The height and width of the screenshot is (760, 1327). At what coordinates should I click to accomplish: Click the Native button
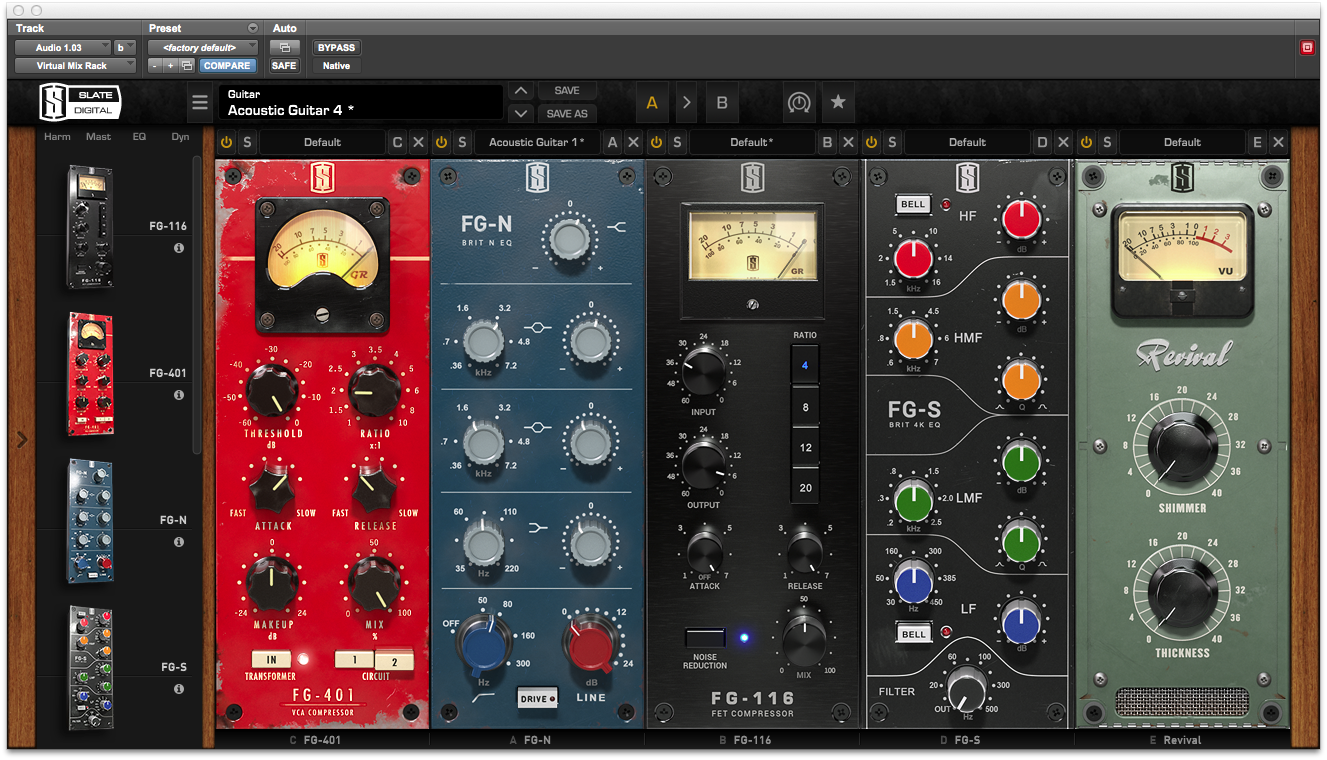[x=336, y=66]
